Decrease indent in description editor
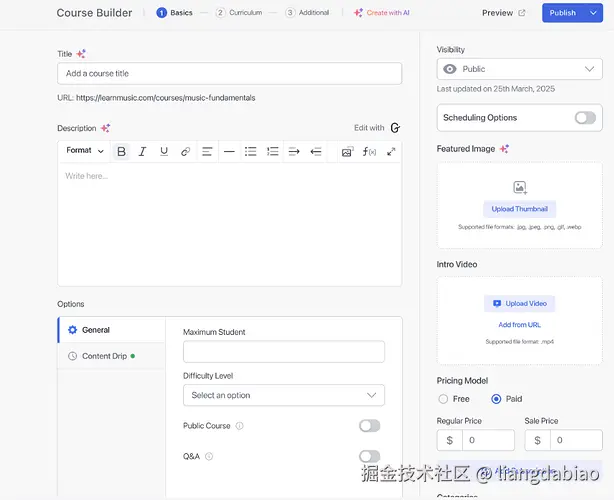Screen dimensions: 614x500 pos(316,151)
